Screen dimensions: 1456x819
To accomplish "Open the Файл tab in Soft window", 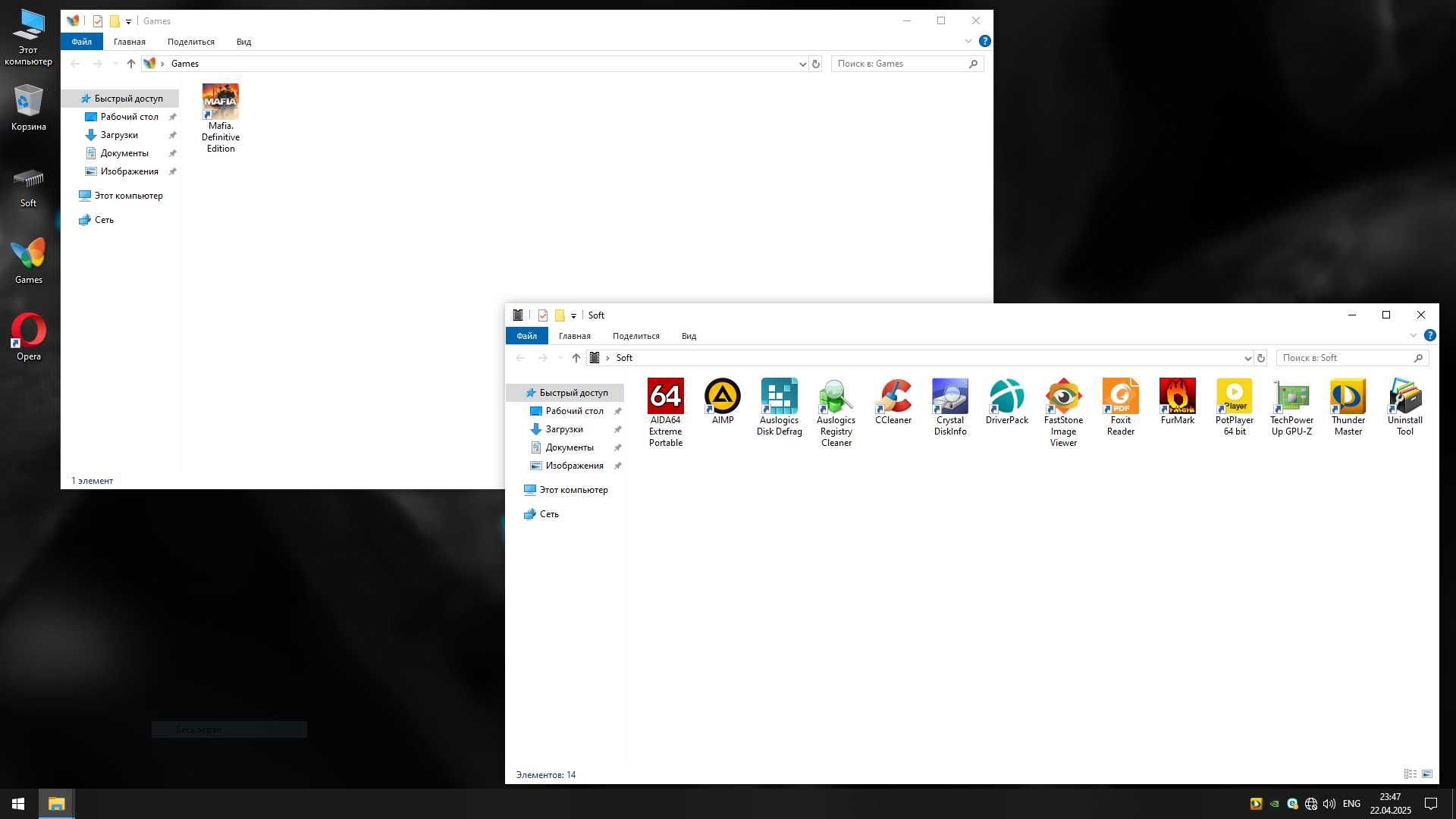I will (x=526, y=336).
